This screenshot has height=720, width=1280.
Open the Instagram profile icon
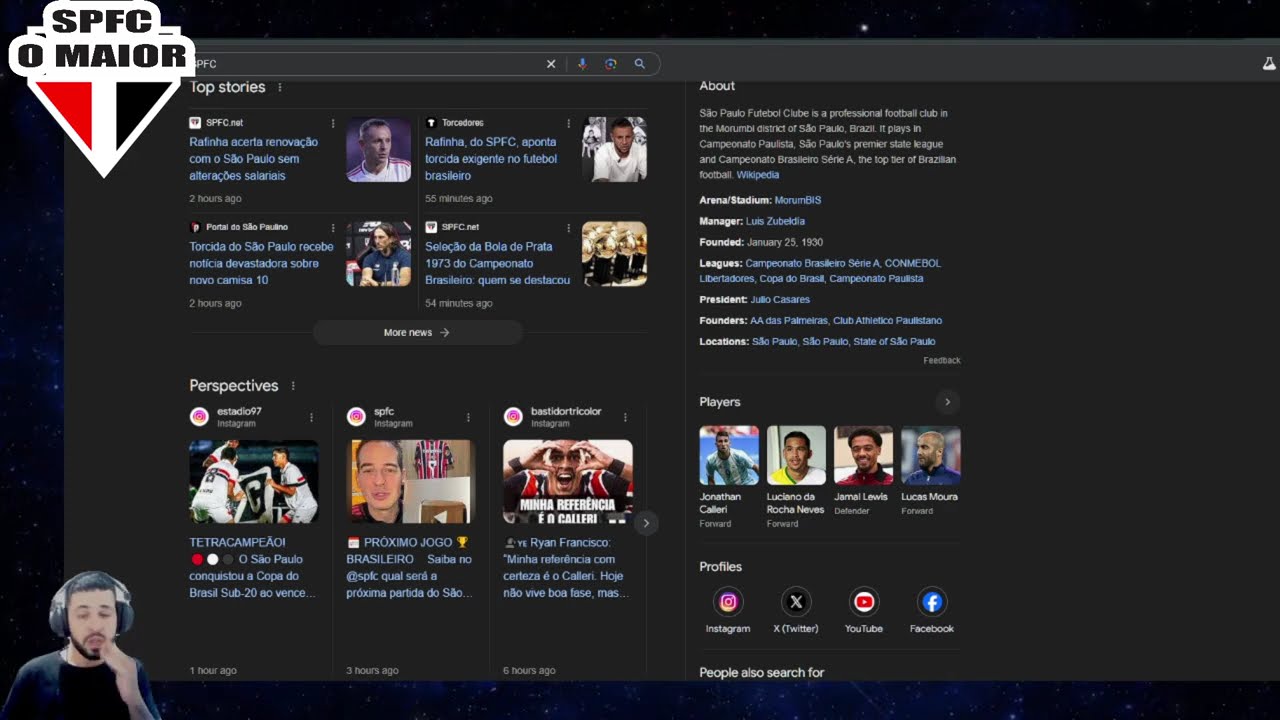pyautogui.click(x=728, y=602)
